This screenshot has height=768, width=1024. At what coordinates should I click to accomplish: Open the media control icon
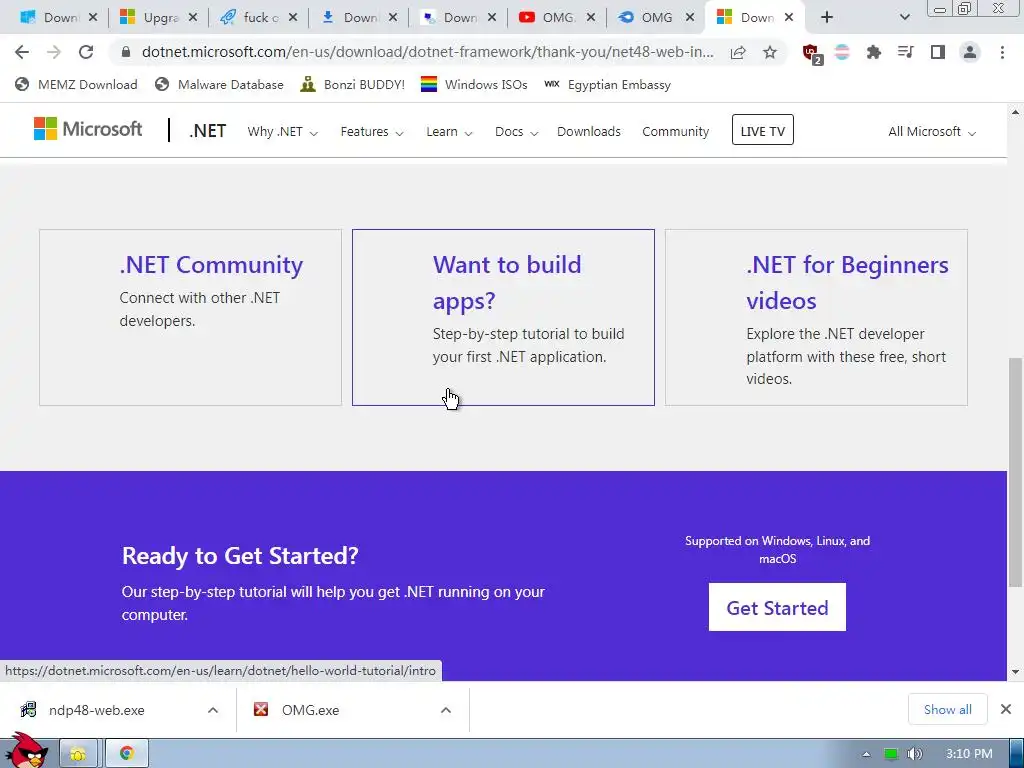point(905,52)
